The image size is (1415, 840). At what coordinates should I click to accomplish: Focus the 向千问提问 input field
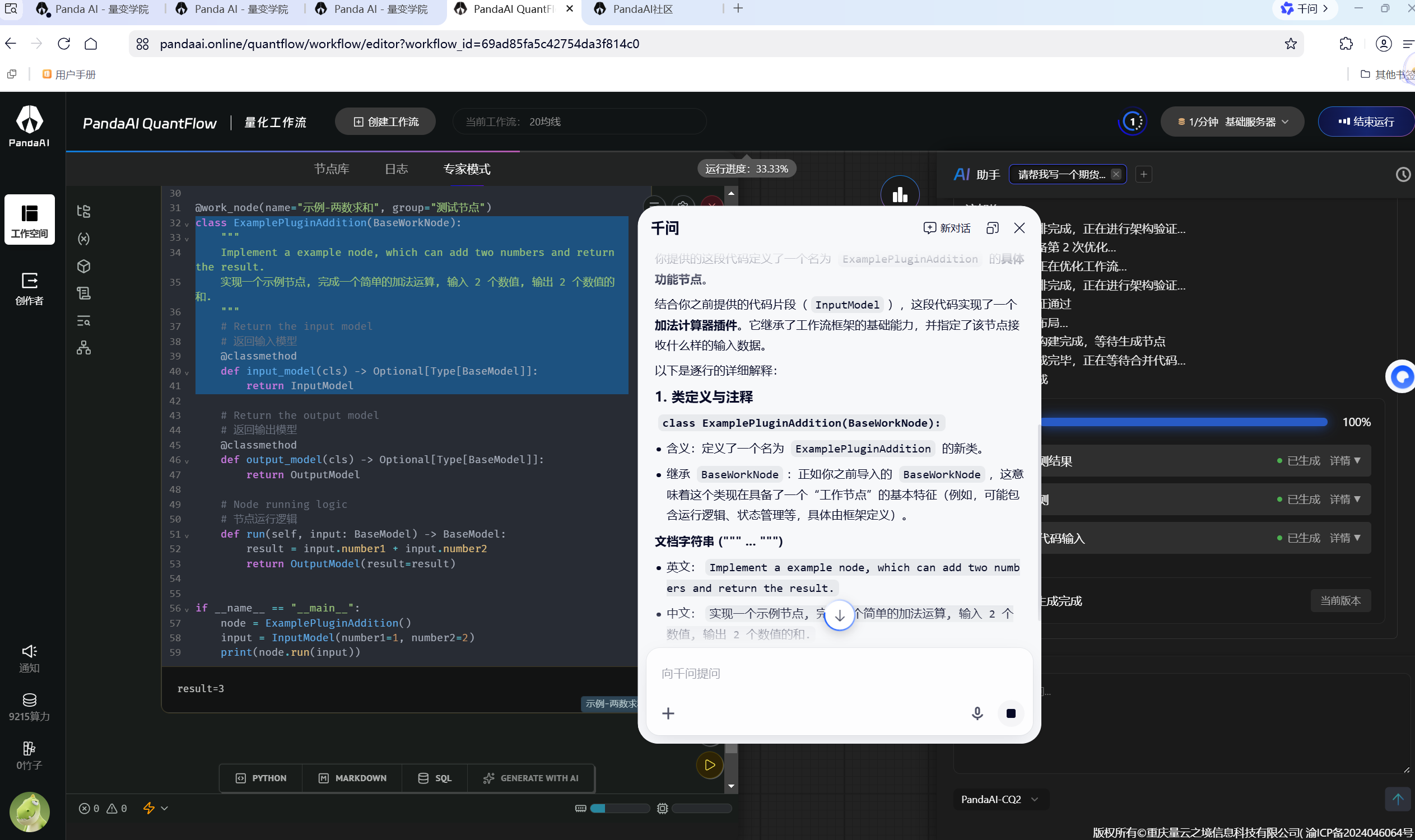pyautogui.click(x=839, y=674)
